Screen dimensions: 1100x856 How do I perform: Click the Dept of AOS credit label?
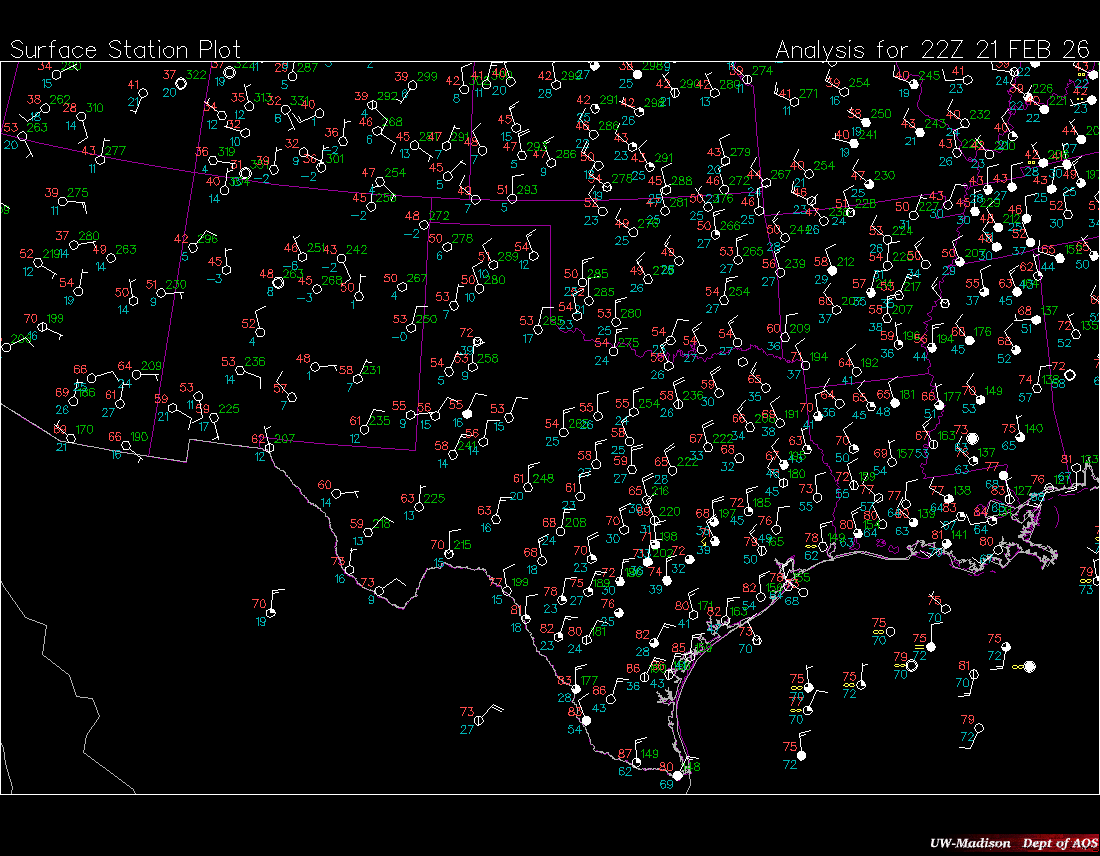click(x=1057, y=842)
